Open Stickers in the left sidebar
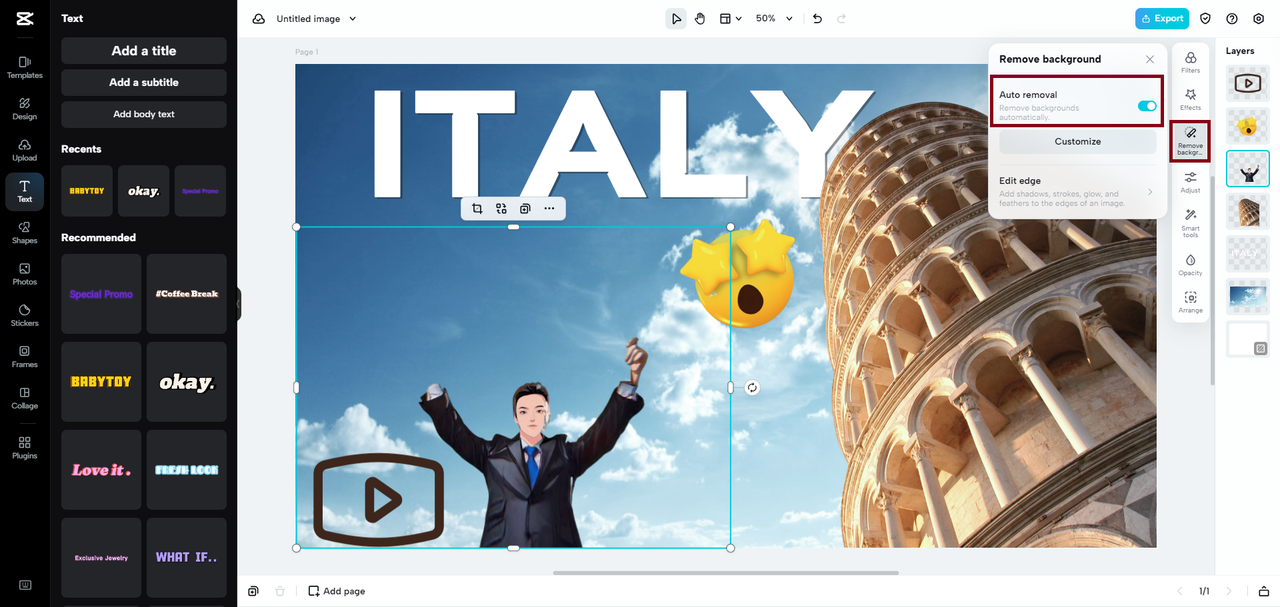 point(25,315)
